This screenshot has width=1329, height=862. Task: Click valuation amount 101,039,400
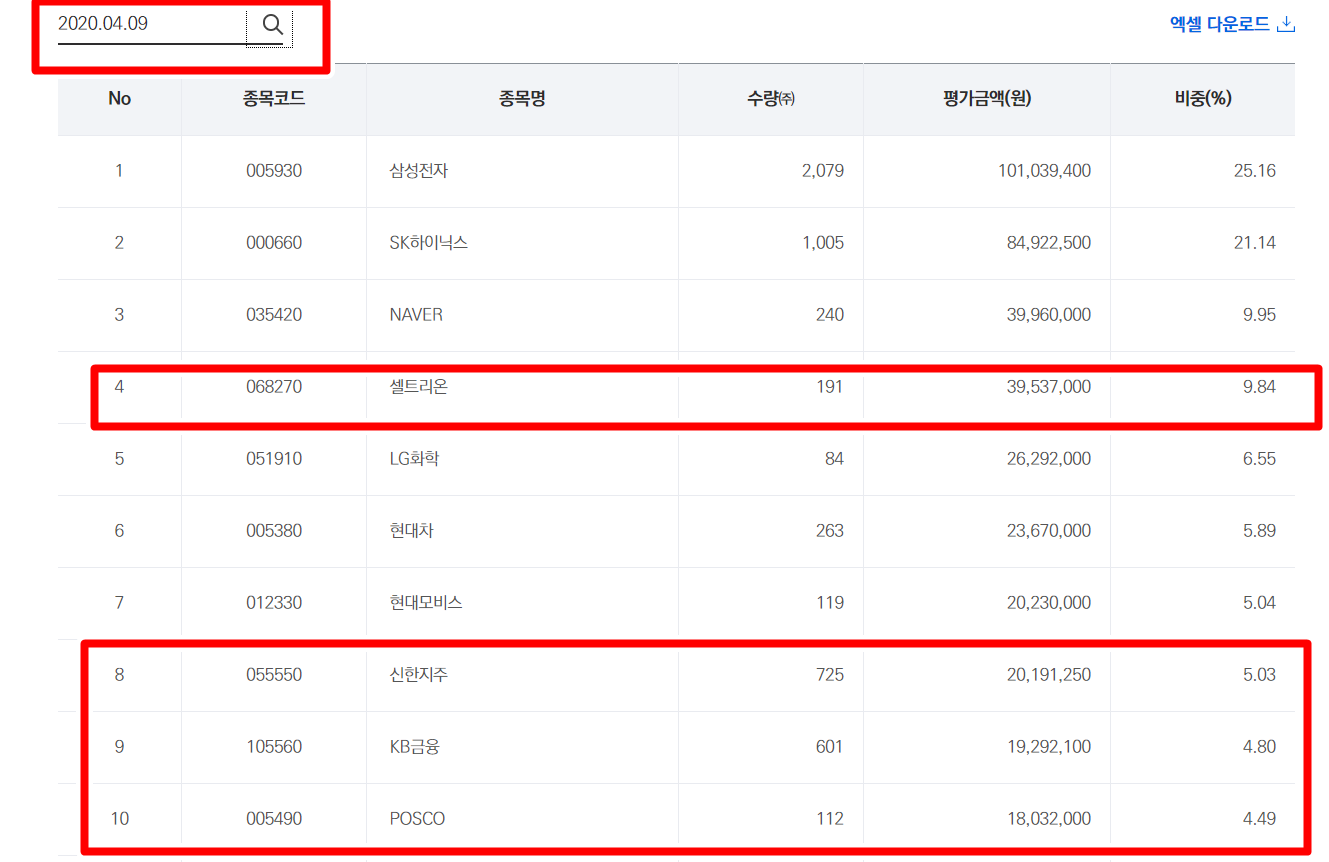point(1044,171)
